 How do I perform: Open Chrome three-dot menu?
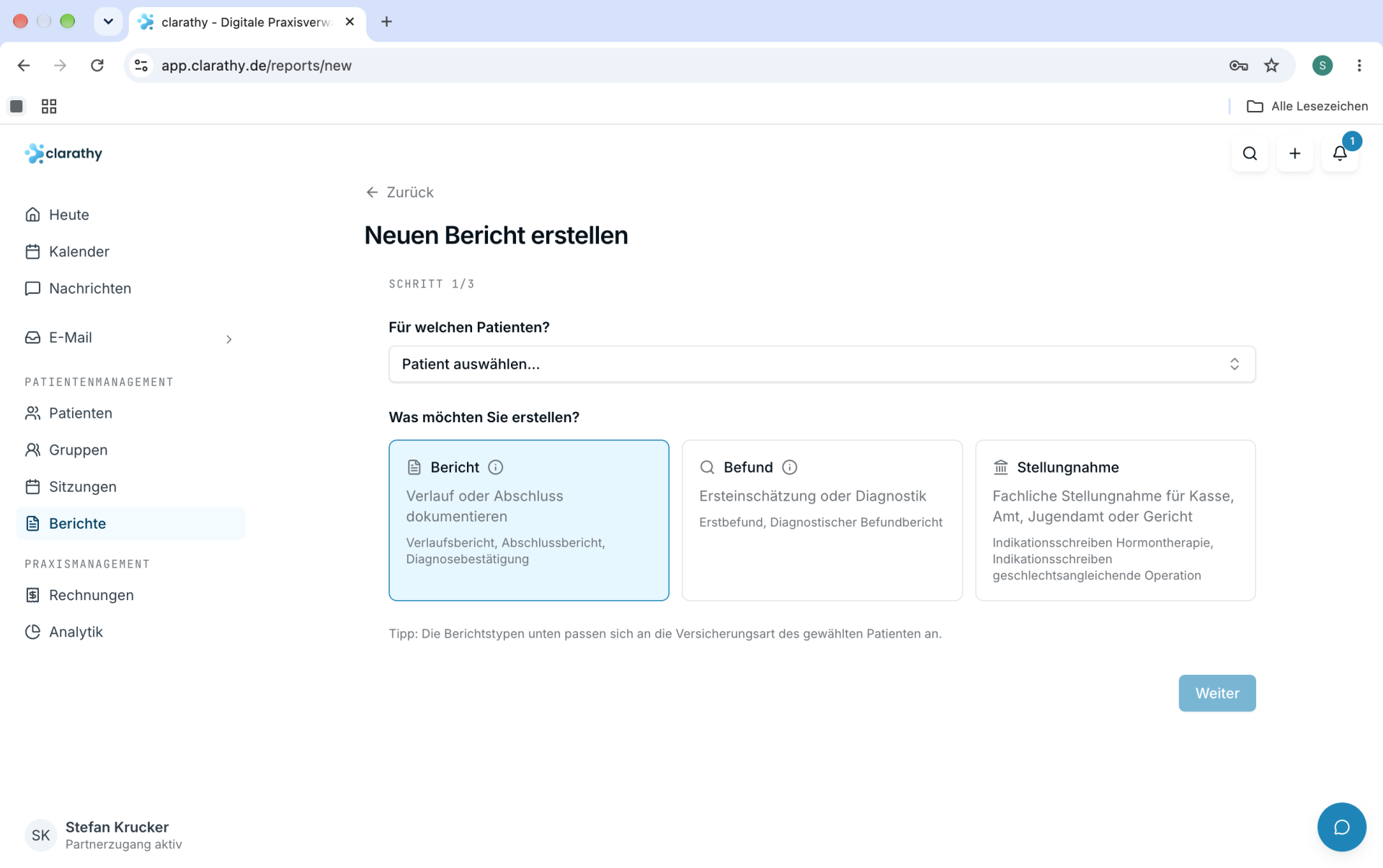[1359, 66]
